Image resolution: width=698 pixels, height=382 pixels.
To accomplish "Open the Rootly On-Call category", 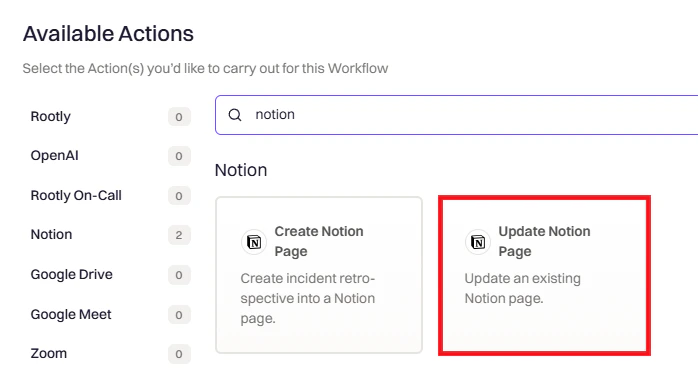I will (110, 195).
